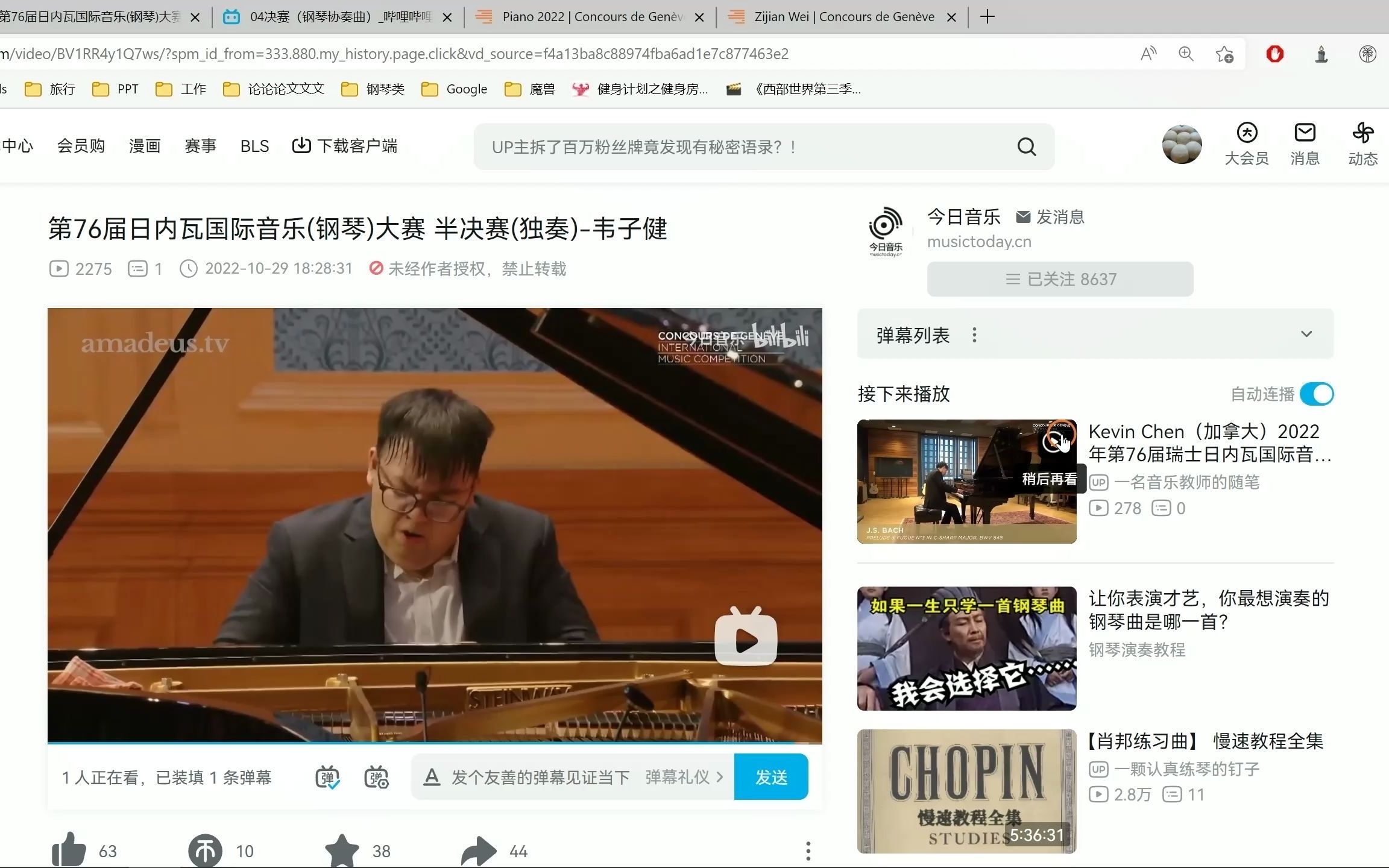Click the video progress bar under the player

coord(435,743)
